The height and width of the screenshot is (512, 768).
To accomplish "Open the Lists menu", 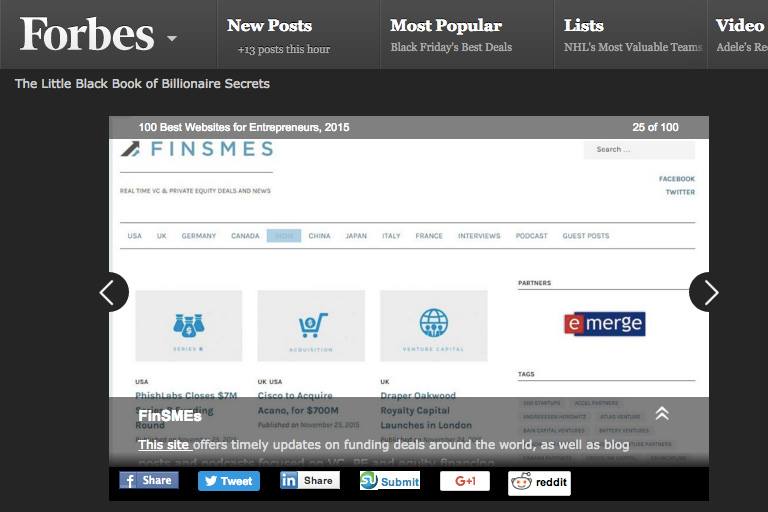I will click(x=583, y=25).
